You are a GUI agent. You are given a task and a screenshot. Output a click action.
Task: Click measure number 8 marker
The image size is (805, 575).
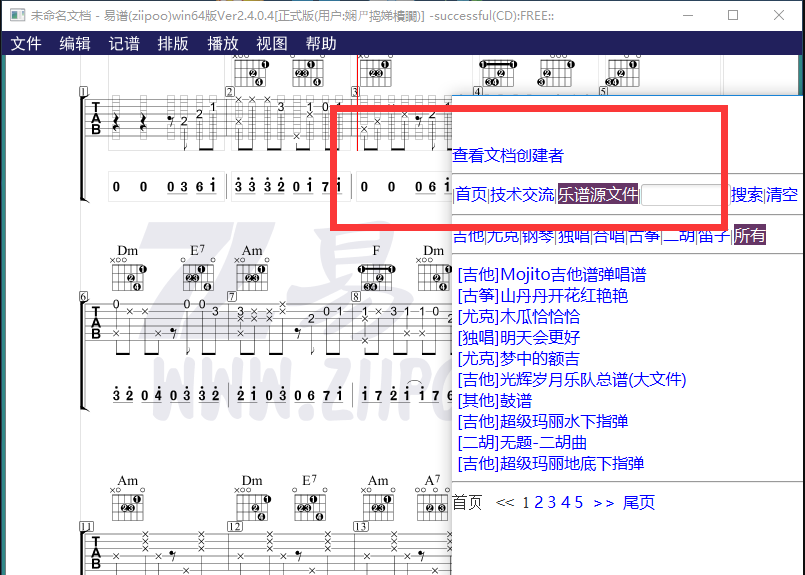(356, 296)
